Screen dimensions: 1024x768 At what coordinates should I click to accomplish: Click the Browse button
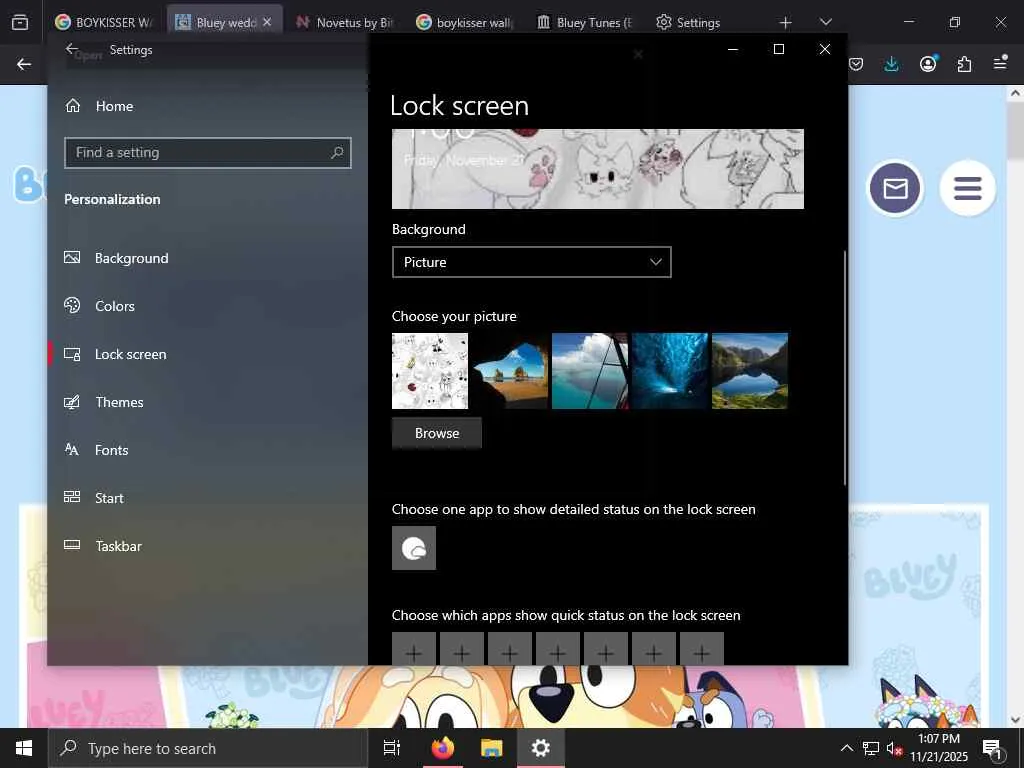tap(437, 433)
